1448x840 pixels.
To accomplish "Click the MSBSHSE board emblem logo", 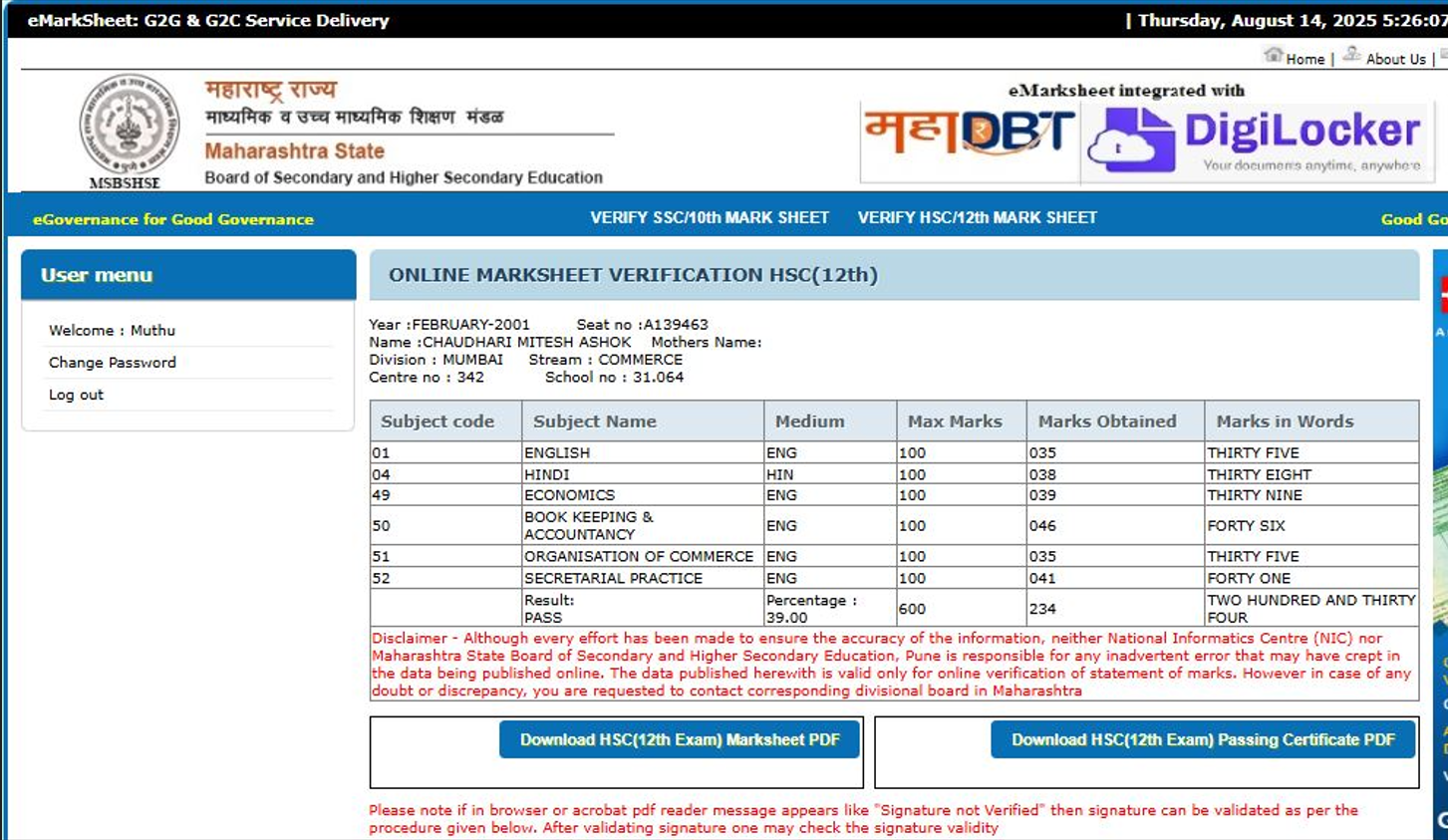I will click(129, 125).
